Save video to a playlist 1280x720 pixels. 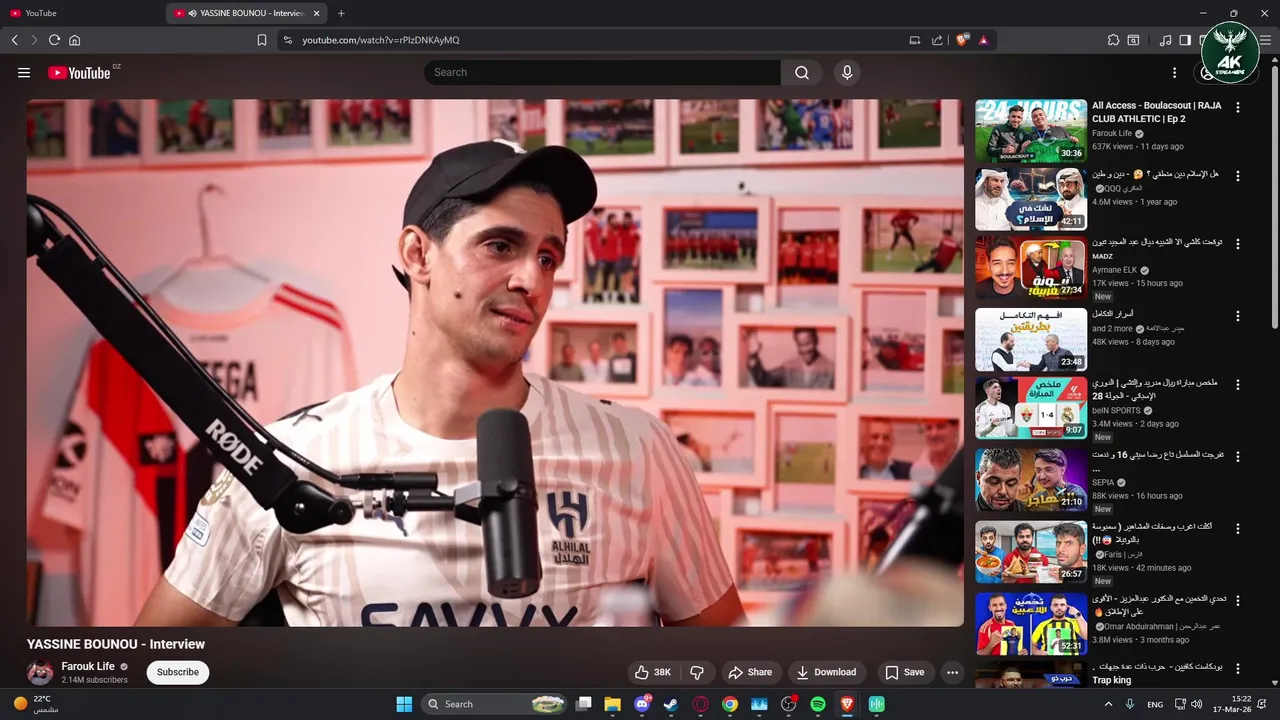point(904,672)
